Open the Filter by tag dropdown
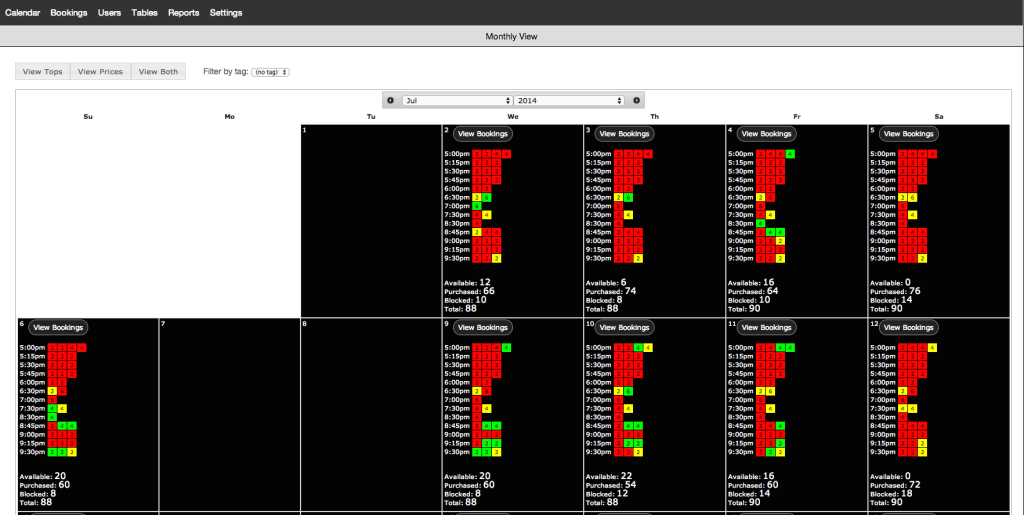This screenshot has width=1024, height=515. (x=270, y=72)
